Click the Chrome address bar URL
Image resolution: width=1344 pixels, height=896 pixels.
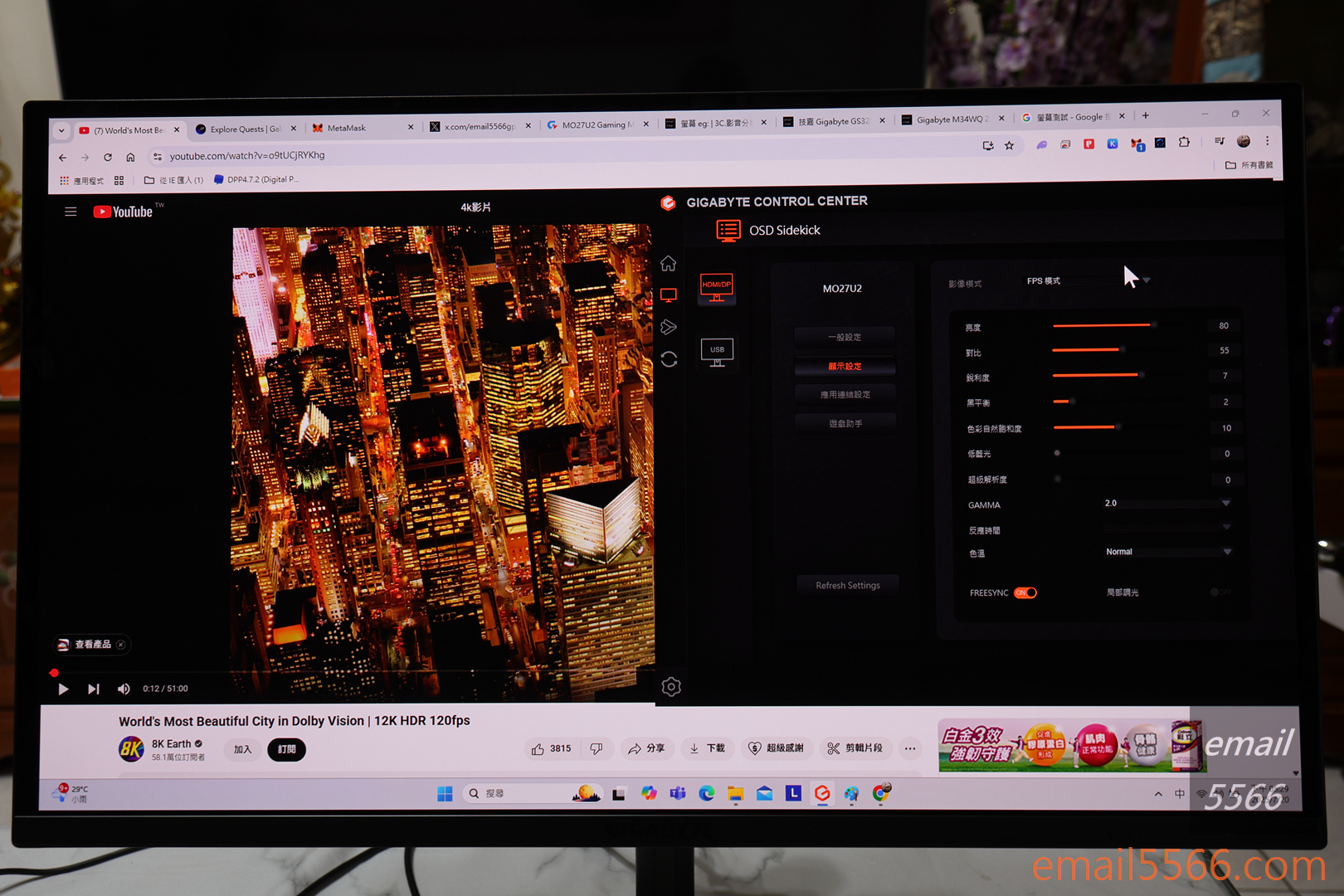[x=247, y=156]
